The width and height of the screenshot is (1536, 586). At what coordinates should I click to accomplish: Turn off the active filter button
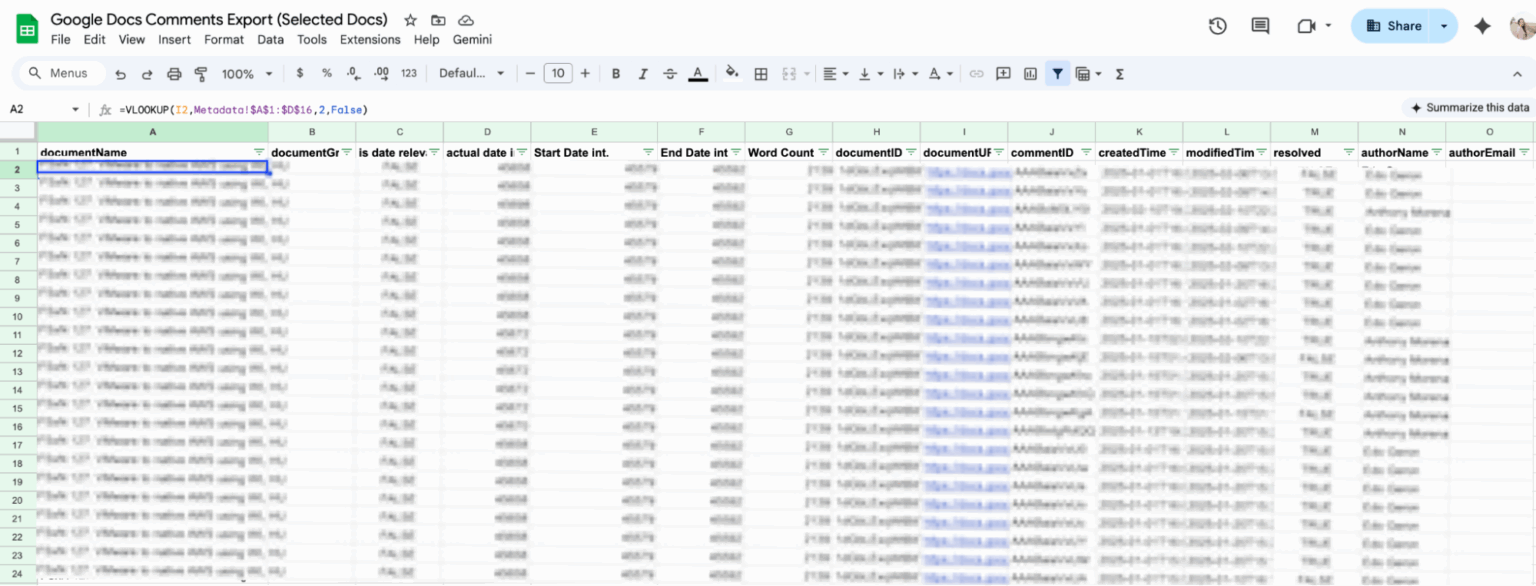coord(1057,74)
